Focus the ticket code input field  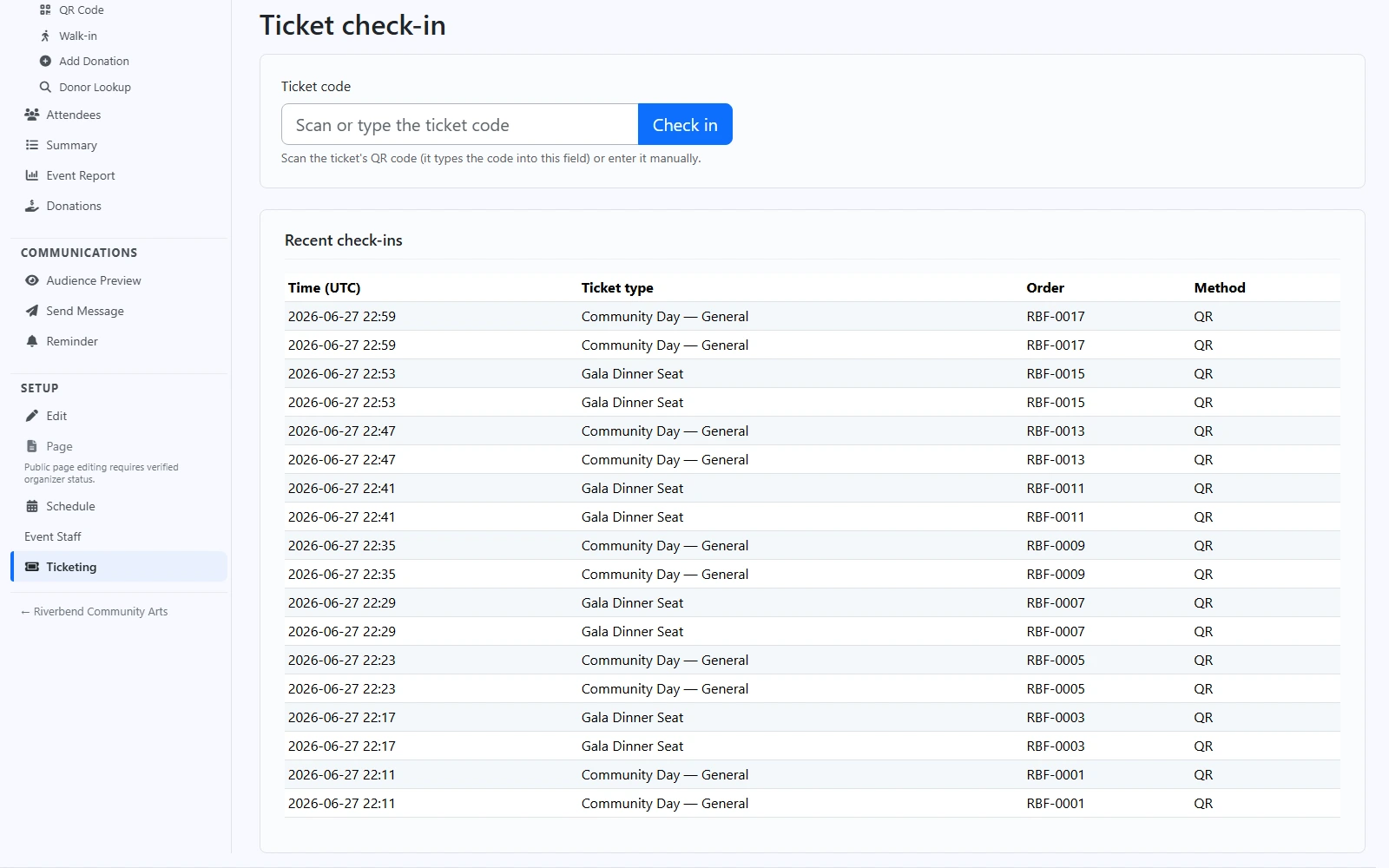point(460,124)
